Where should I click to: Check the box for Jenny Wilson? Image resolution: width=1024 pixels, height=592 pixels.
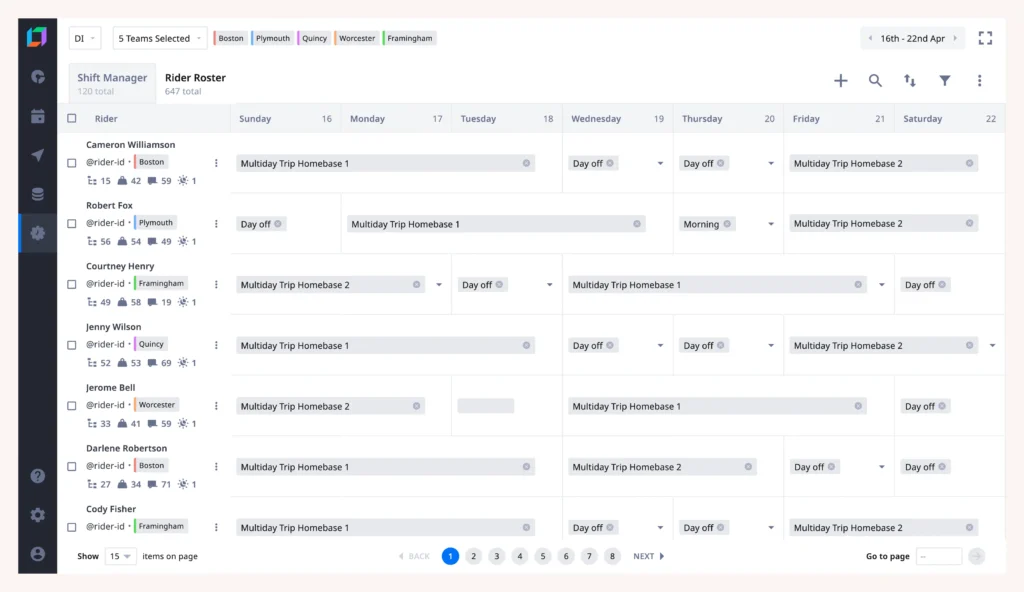coord(71,345)
